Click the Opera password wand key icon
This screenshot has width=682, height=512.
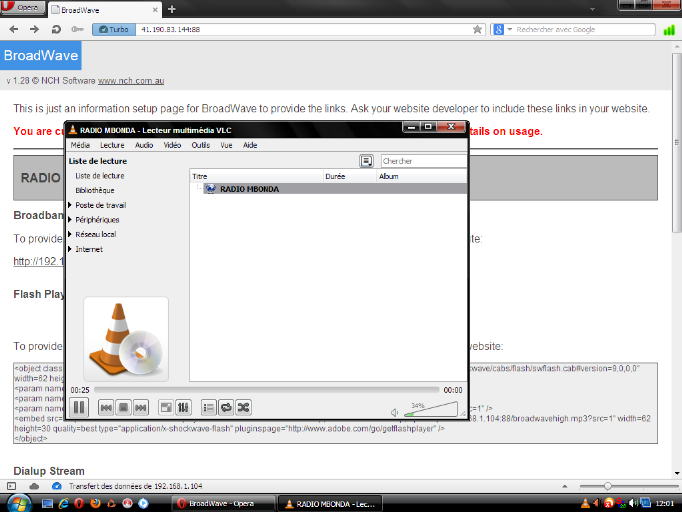77,29
